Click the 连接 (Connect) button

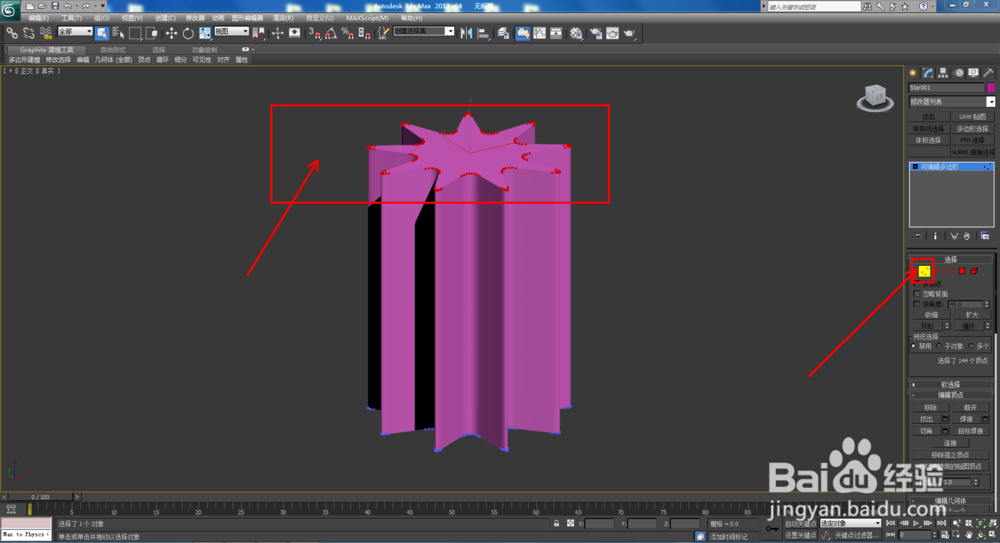click(x=950, y=443)
